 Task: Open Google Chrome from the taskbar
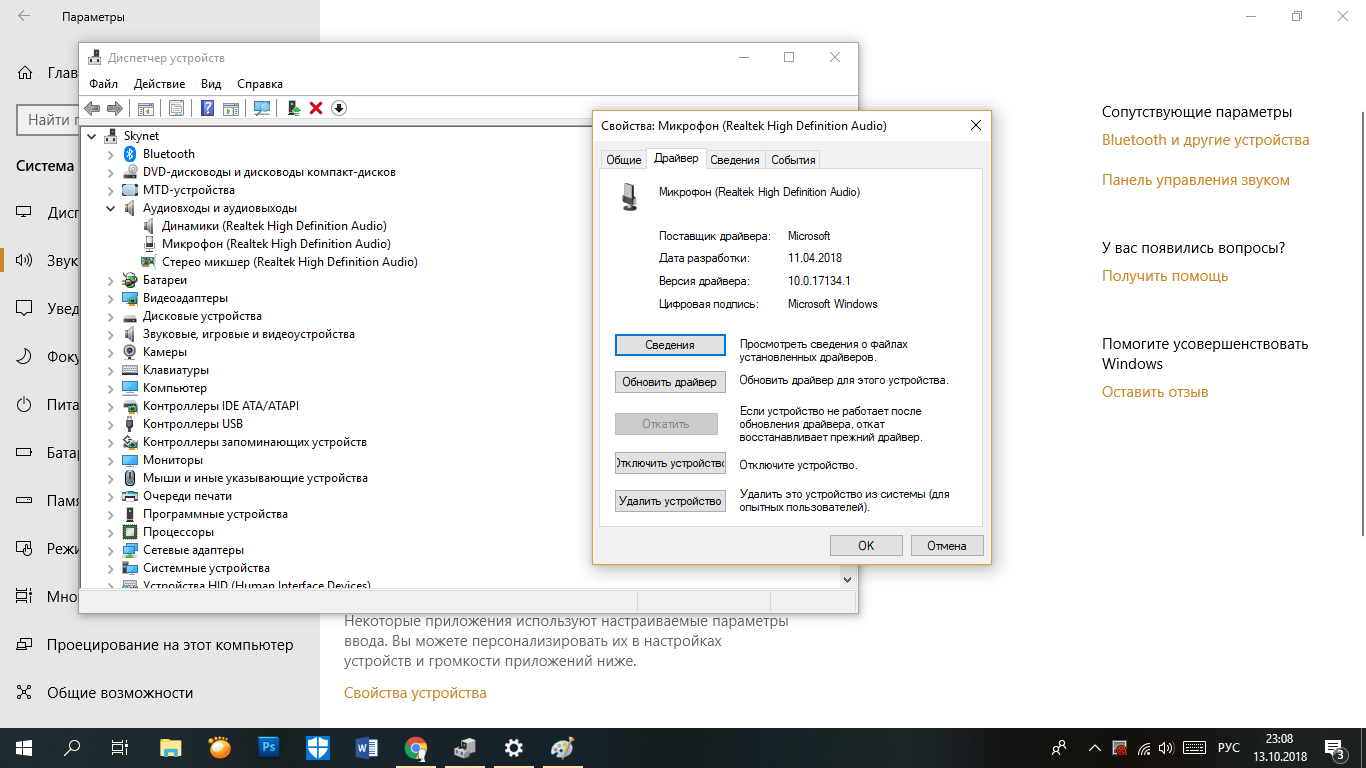coord(415,747)
